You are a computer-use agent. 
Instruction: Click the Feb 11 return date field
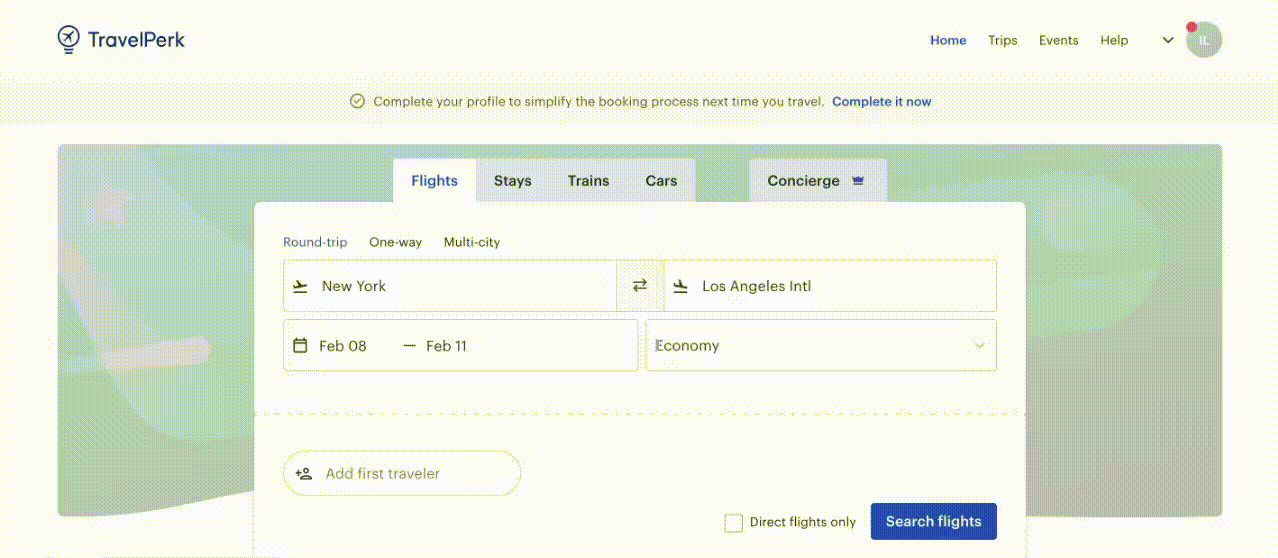pos(446,346)
